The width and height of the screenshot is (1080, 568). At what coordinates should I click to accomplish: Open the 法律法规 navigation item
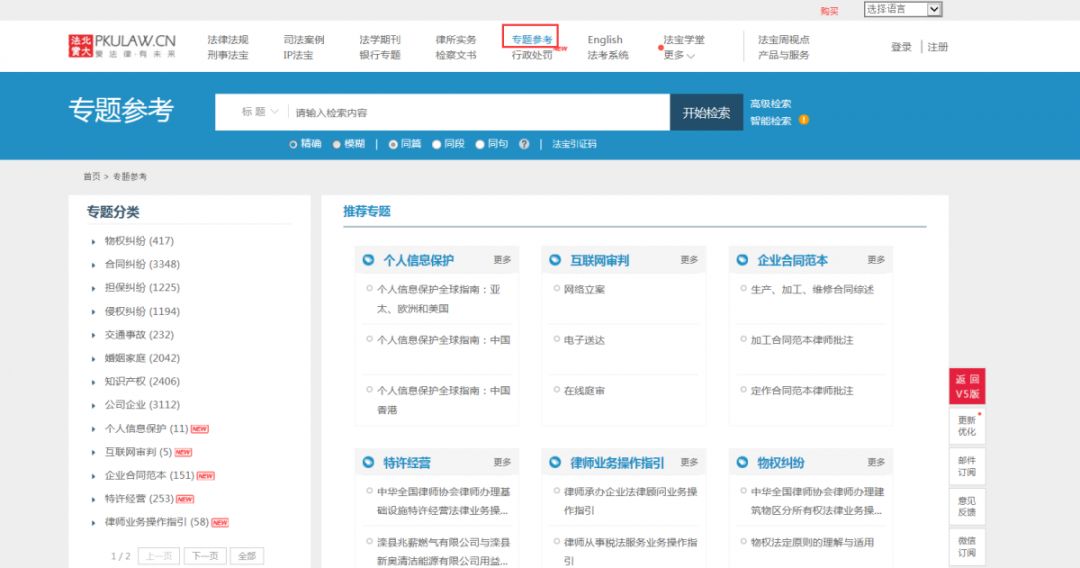[x=227, y=40]
